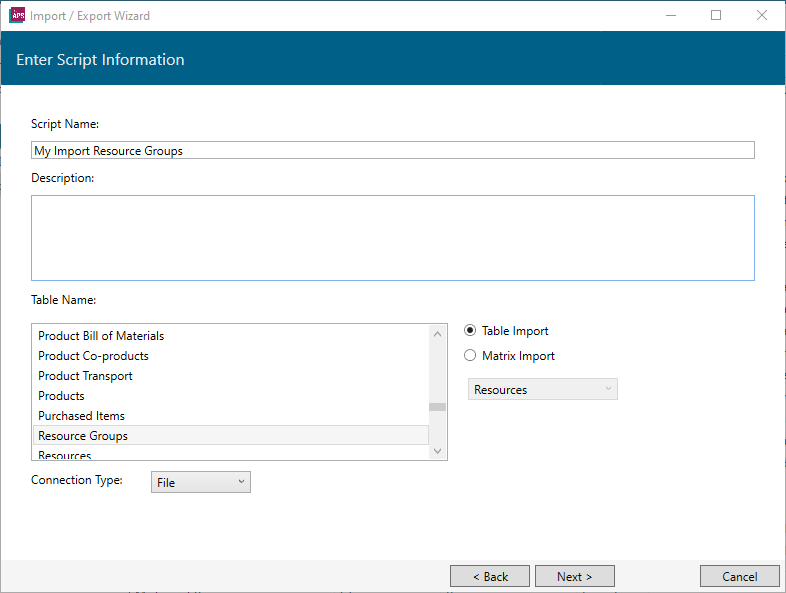The width and height of the screenshot is (786, 593).
Task: Click the APS application icon in title bar
Action: (x=17, y=16)
